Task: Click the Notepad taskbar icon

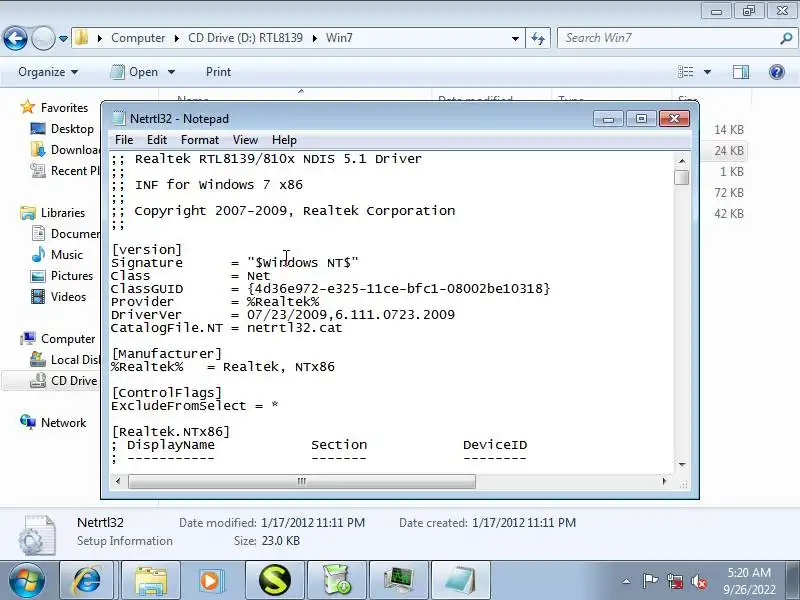Action: coord(461,580)
